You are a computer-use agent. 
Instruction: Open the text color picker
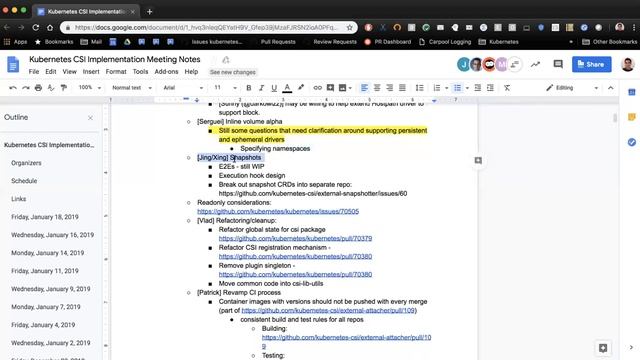point(287,88)
